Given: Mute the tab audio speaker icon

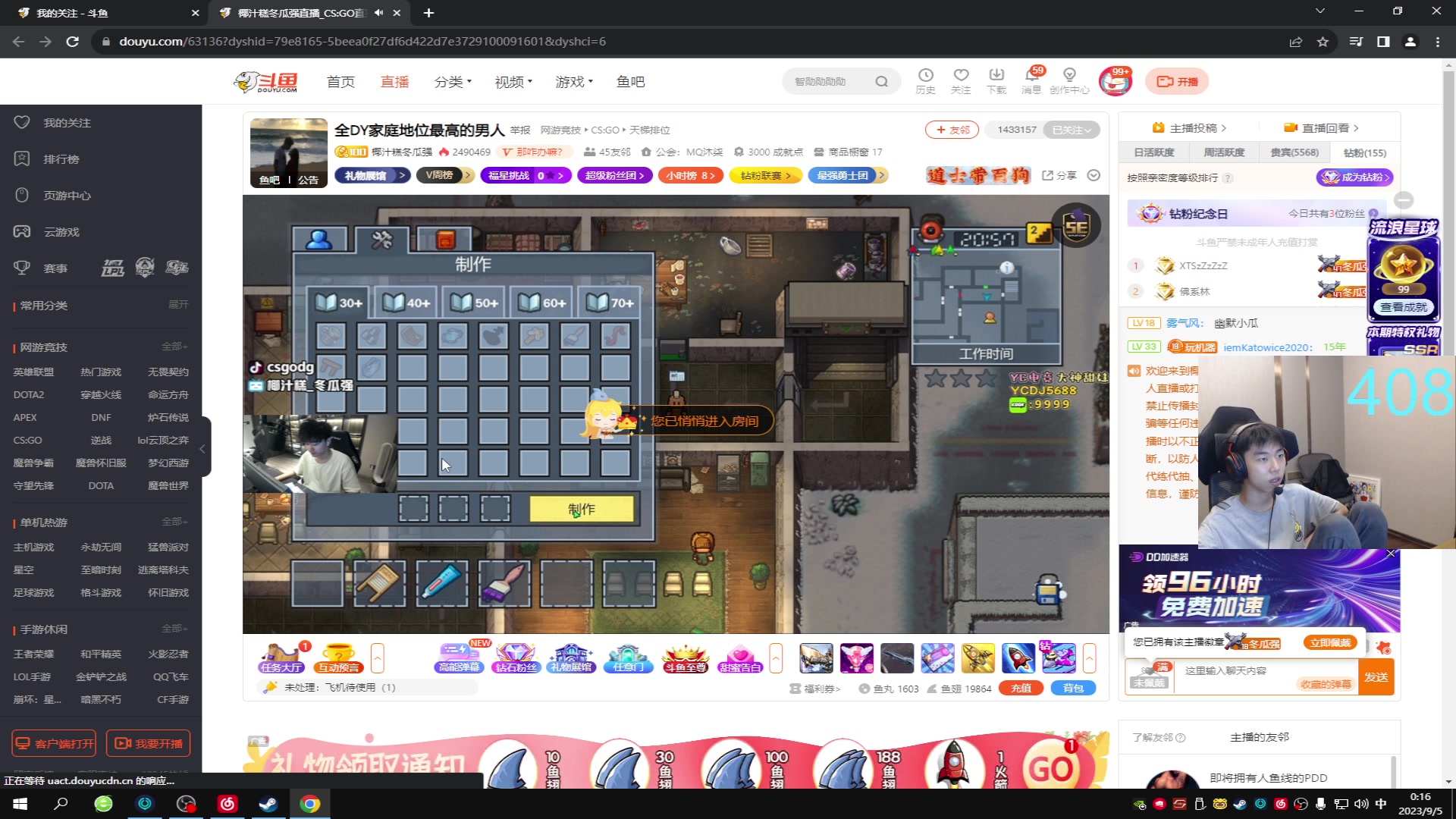Looking at the screenshot, I should click(x=378, y=13).
